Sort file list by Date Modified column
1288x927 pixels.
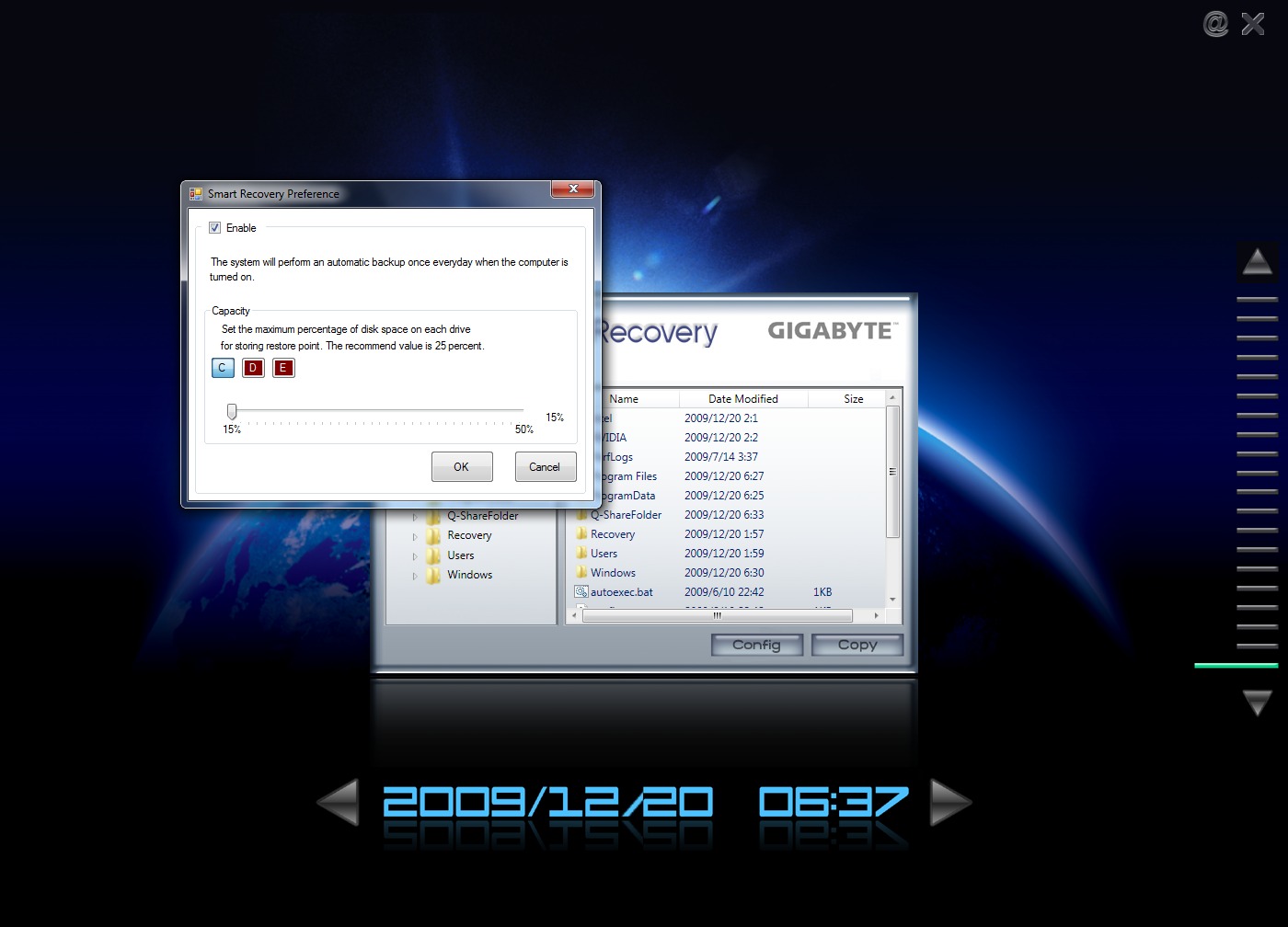(x=743, y=399)
